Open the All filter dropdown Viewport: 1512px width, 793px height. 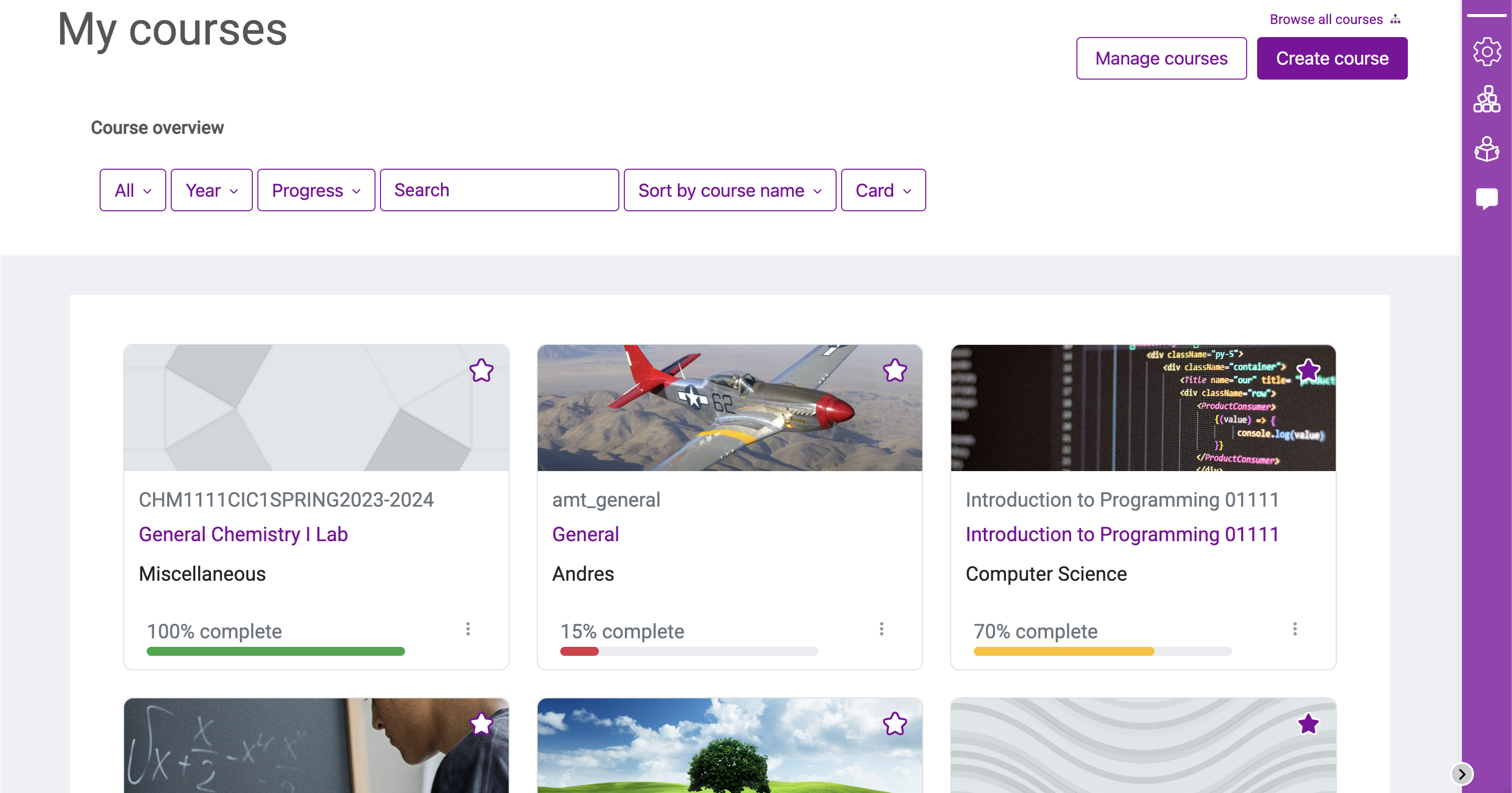[133, 190]
